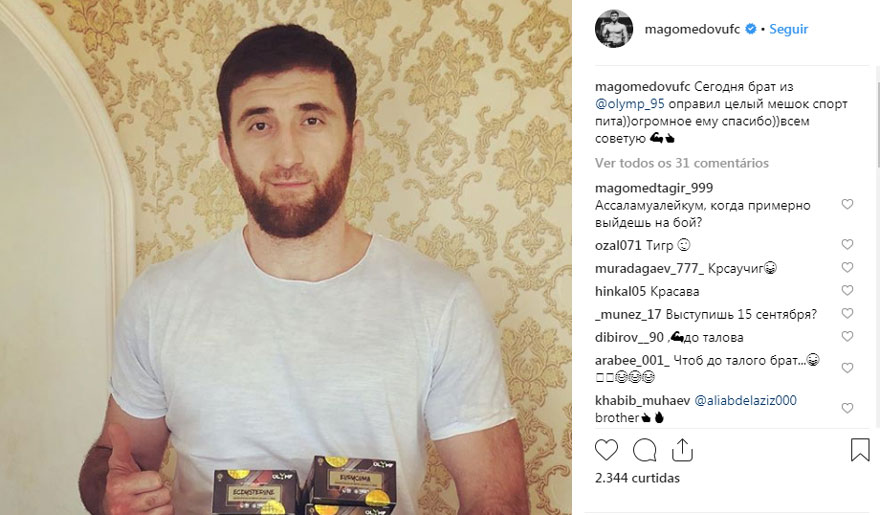Save the post with bookmark icon
Screen dimensions: 880x515
(x=859, y=450)
